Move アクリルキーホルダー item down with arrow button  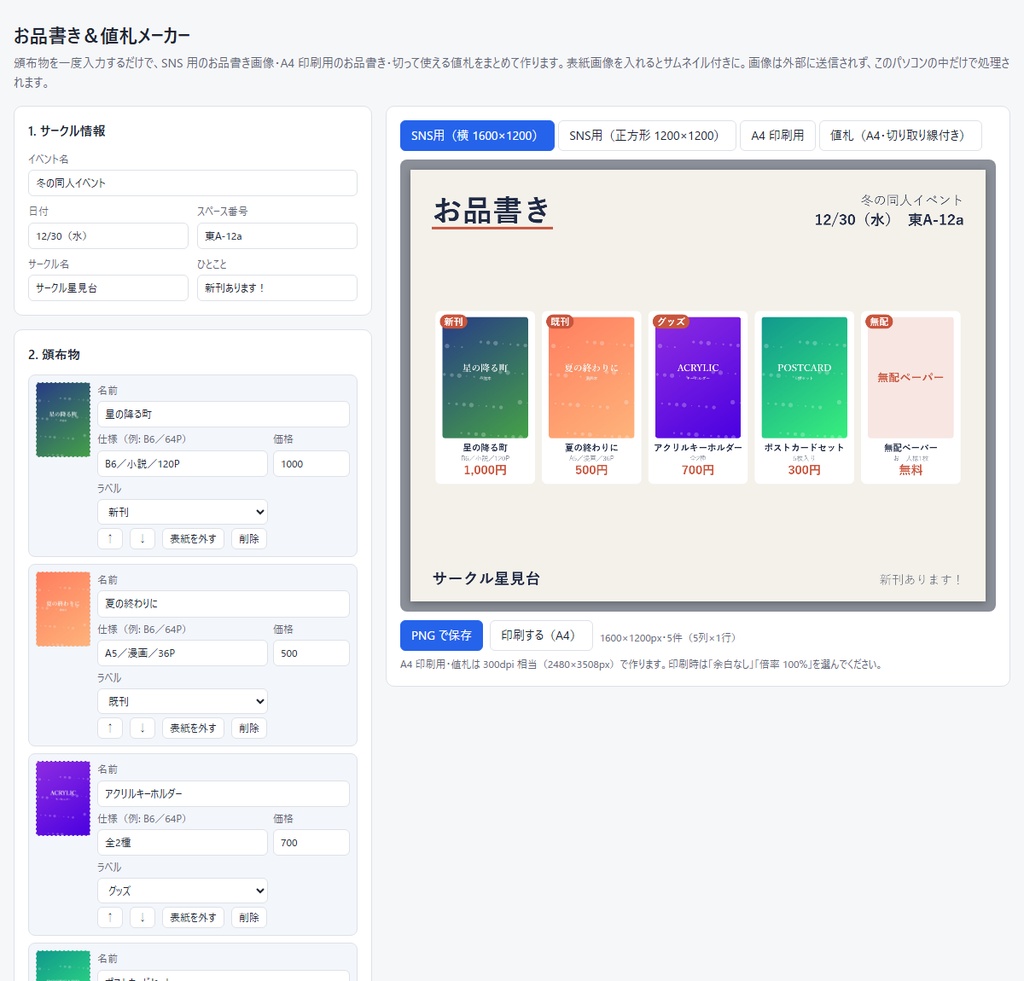[142, 918]
